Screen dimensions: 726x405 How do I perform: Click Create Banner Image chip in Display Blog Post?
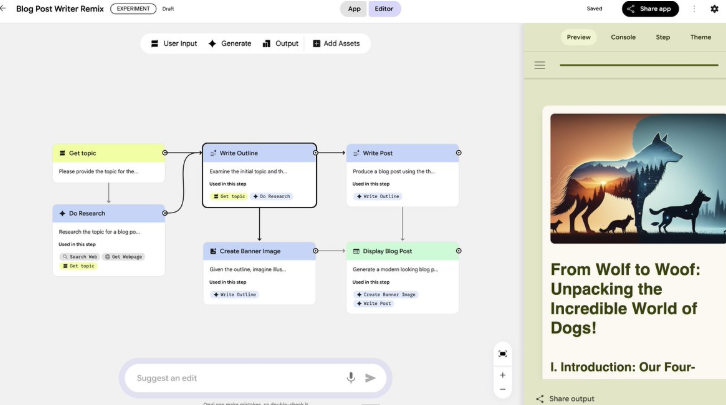[386, 294]
